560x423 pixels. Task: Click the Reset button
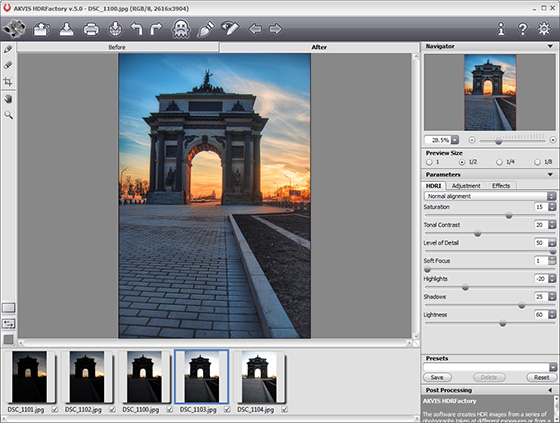(541, 377)
